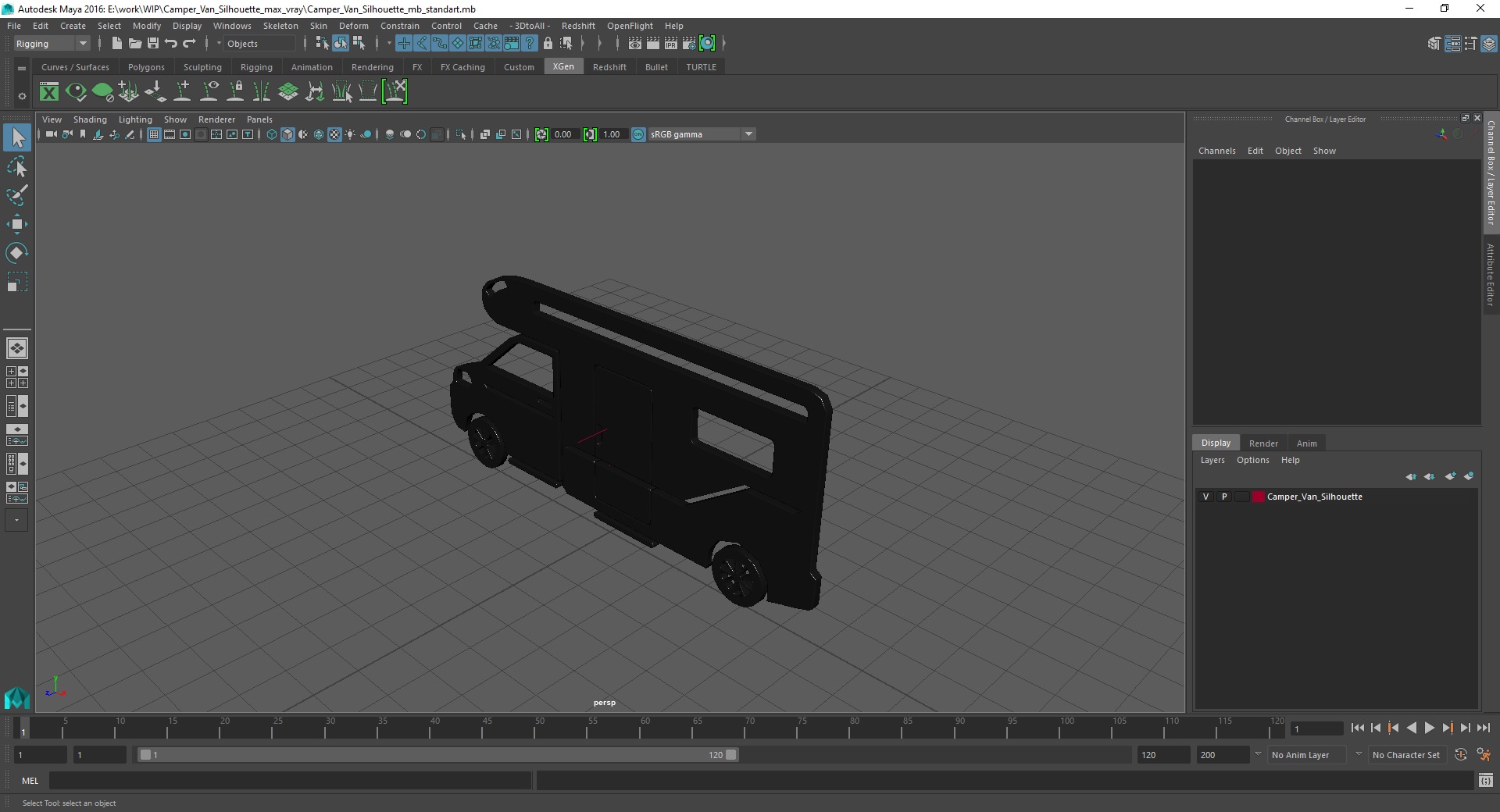Switch to the Render tab in layer editor

[1263, 443]
